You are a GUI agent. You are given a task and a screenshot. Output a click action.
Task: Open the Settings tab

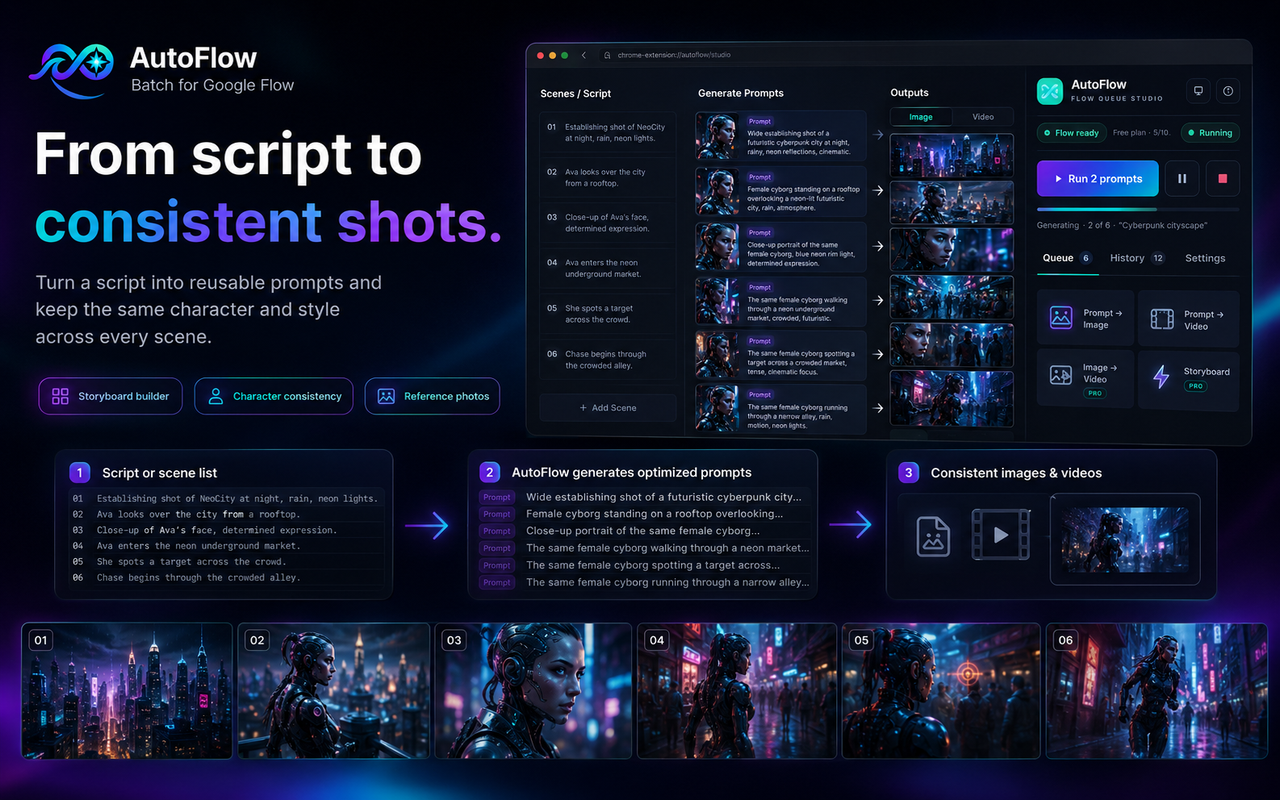click(1205, 258)
